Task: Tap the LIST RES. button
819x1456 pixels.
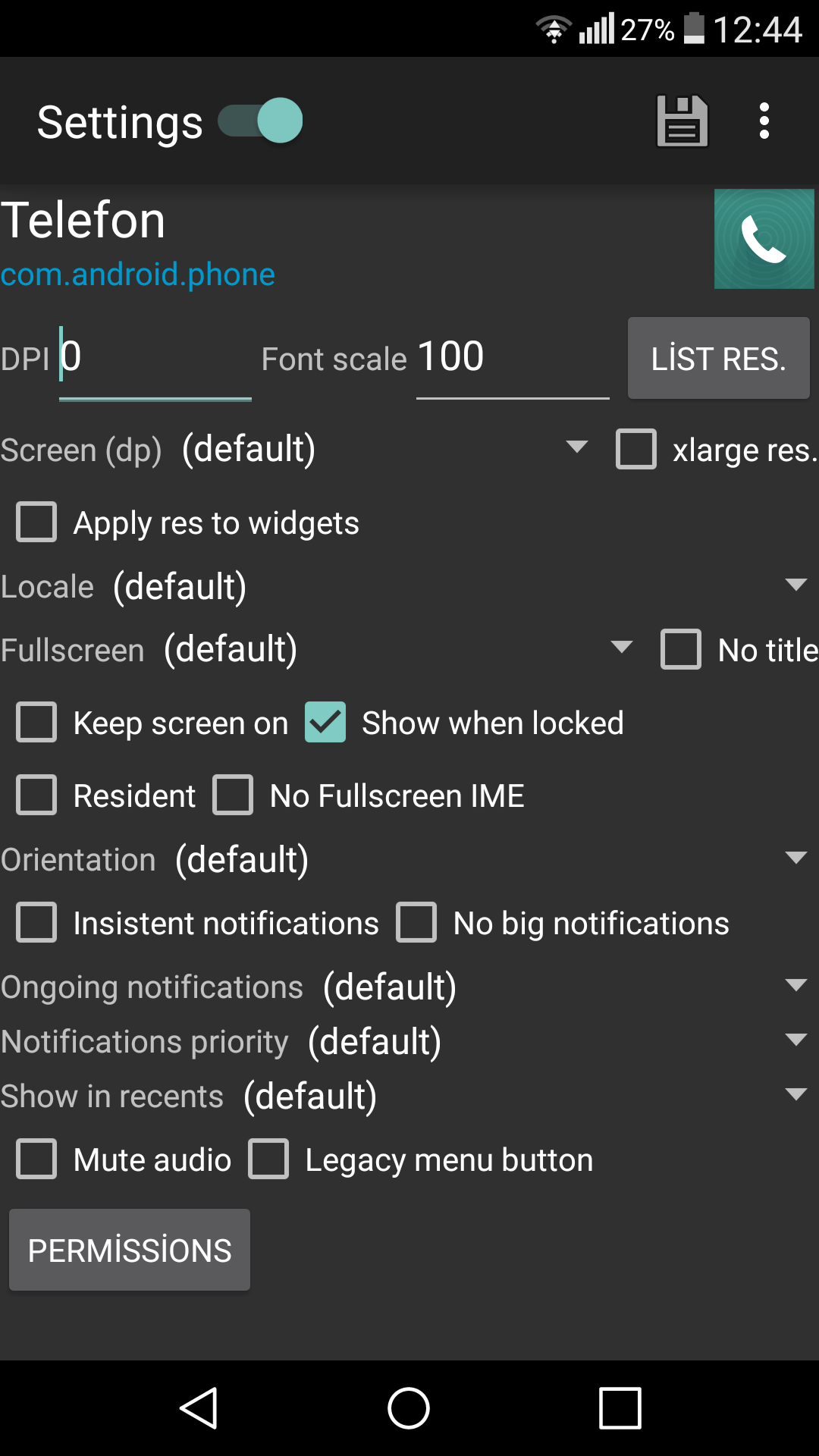Action: 719,358
